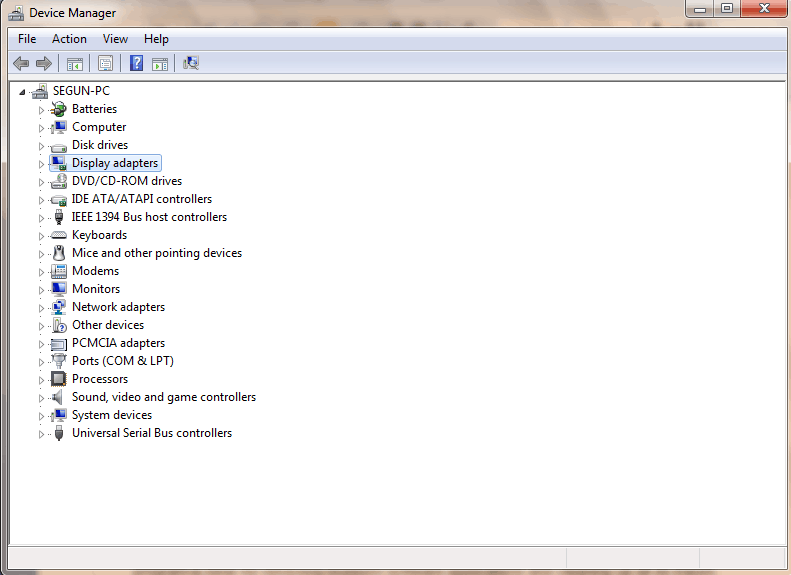Click the System devices icon
The width and height of the screenshot is (791, 575).
[59, 415]
